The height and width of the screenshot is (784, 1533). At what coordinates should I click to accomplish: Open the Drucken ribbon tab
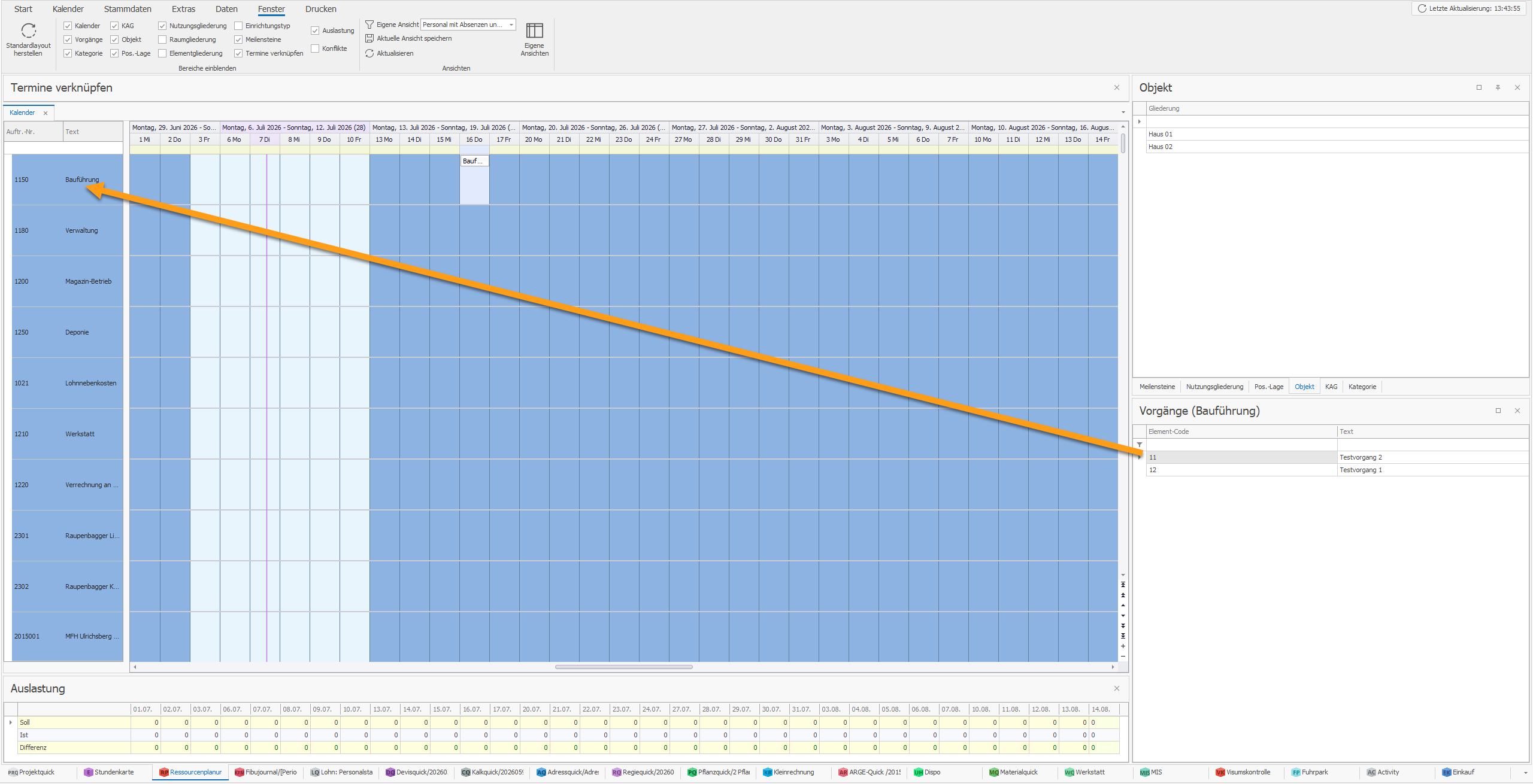click(x=321, y=9)
